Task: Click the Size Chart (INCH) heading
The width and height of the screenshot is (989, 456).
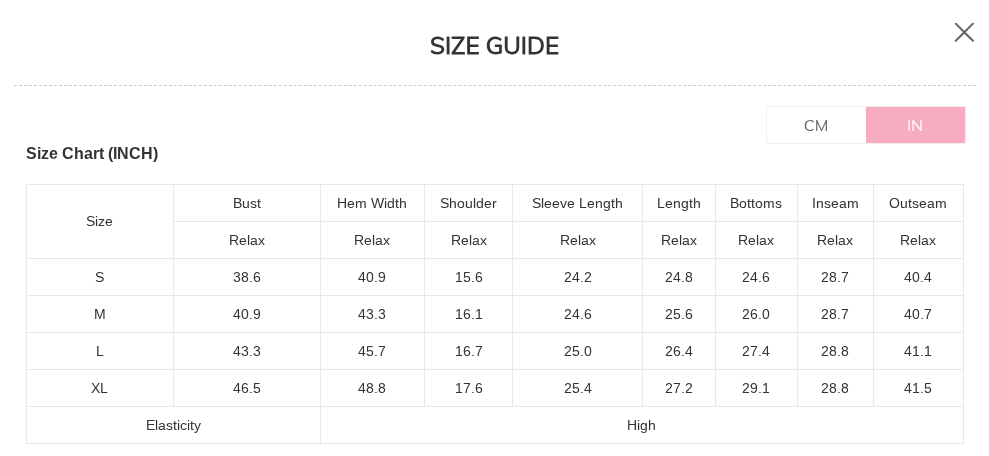Action: (x=92, y=153)
